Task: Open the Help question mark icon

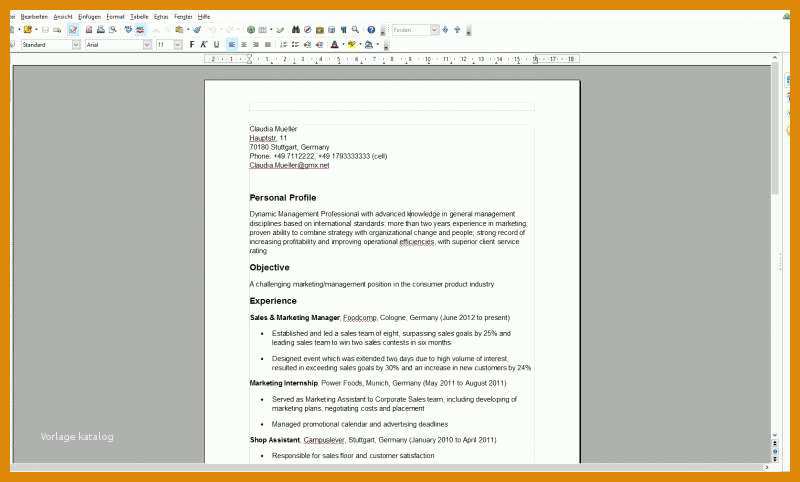Action: click(x=371, y=30)
